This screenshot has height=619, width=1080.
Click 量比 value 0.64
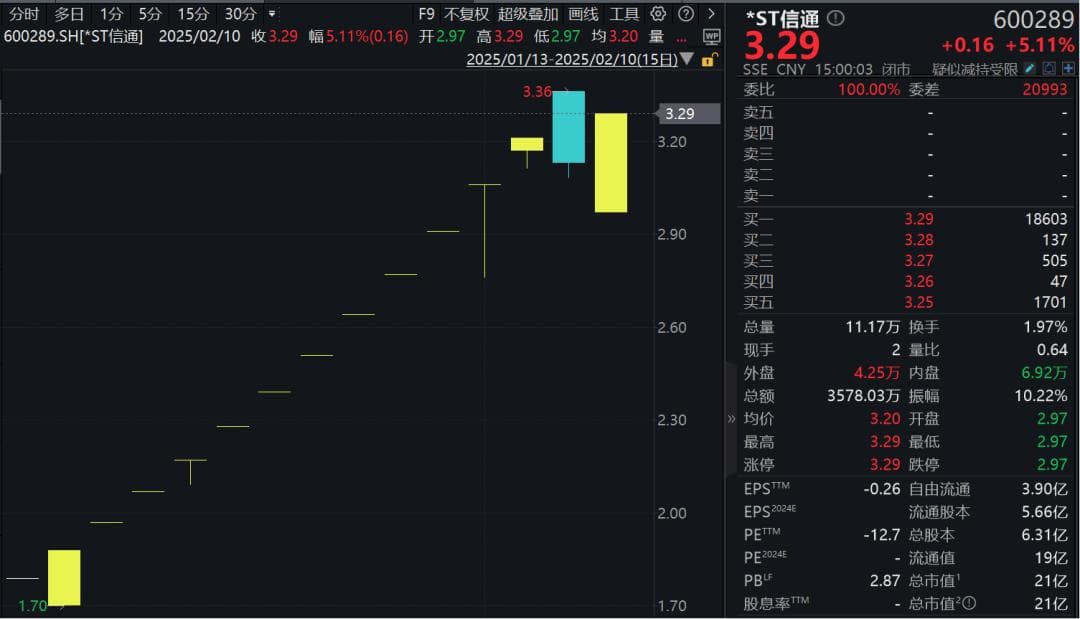coord(1052,350)
